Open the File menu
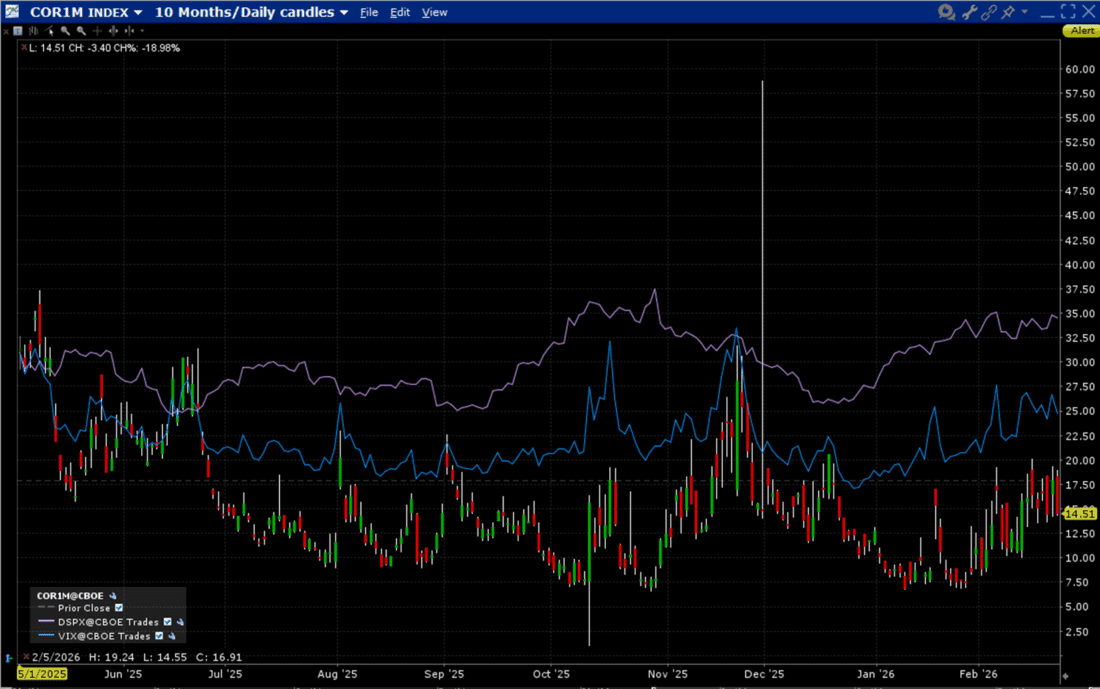 (x=369, y=11)
